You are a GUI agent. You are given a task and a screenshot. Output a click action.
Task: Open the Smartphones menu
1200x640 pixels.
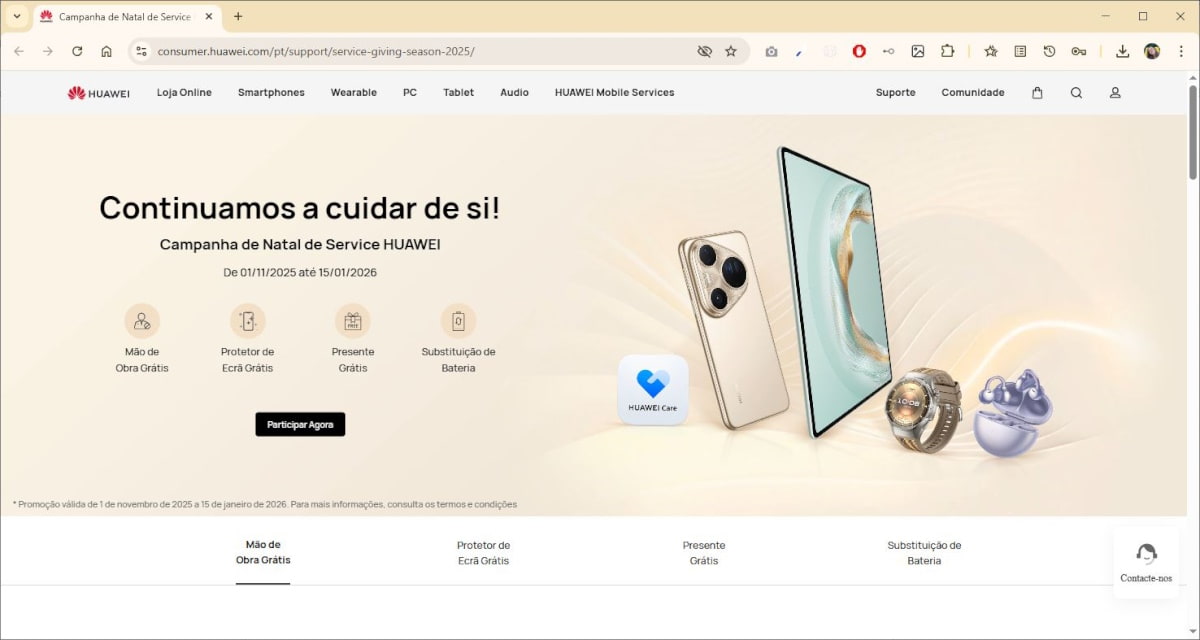click(271, 92)
